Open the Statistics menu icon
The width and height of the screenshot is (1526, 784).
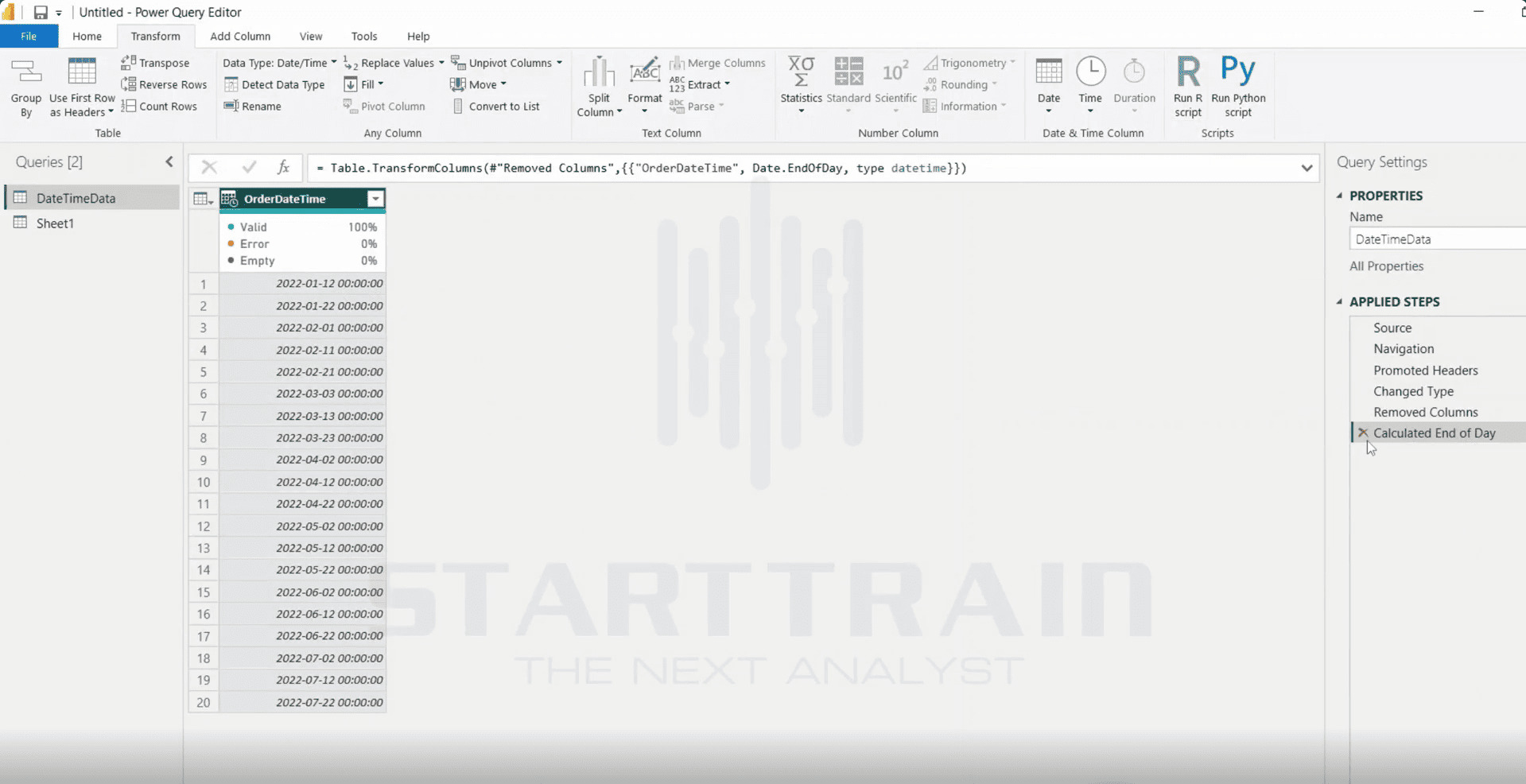coord(801,85)
